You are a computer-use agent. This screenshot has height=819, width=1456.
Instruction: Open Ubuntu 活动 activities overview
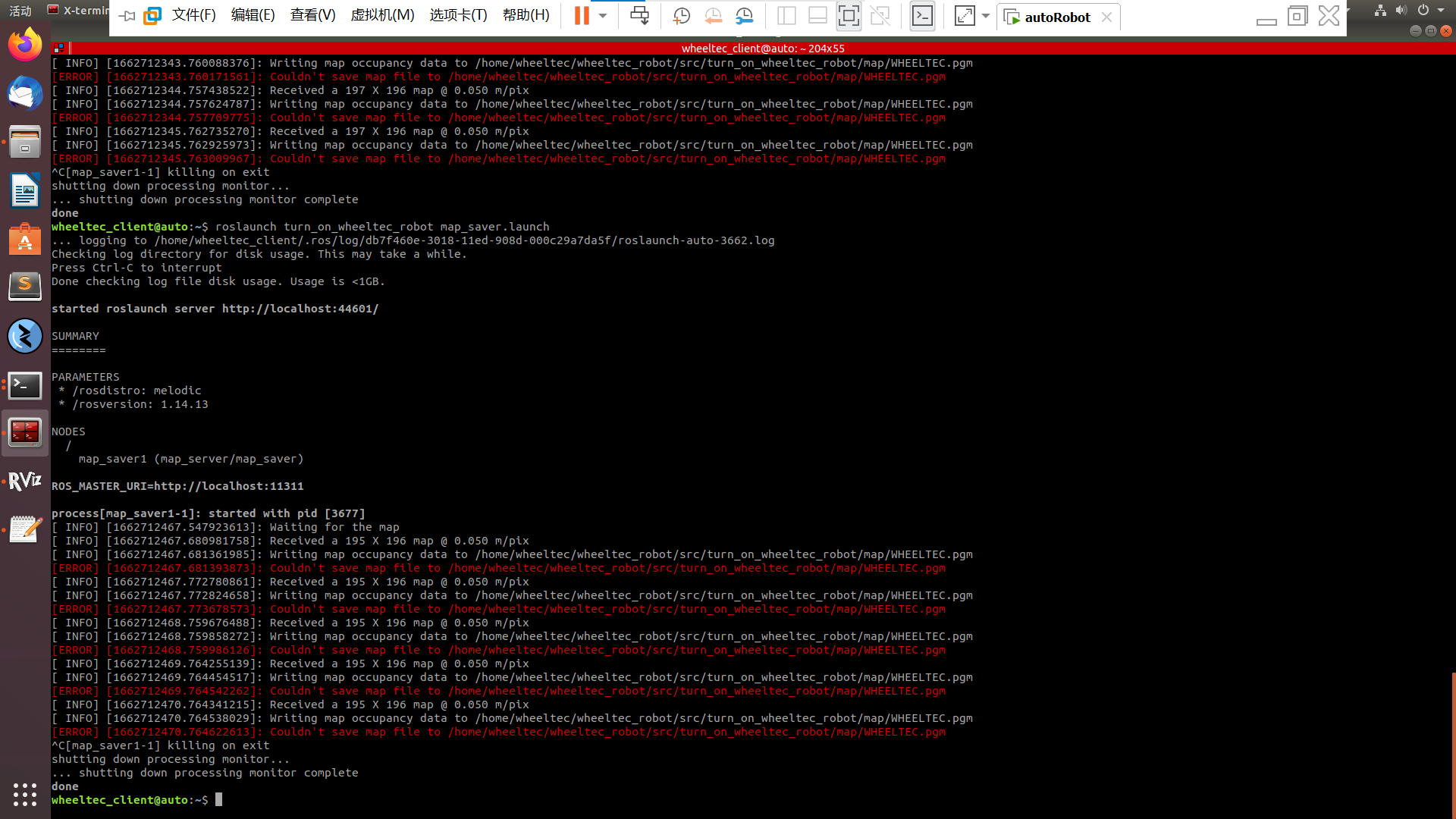tap(20, 11)
